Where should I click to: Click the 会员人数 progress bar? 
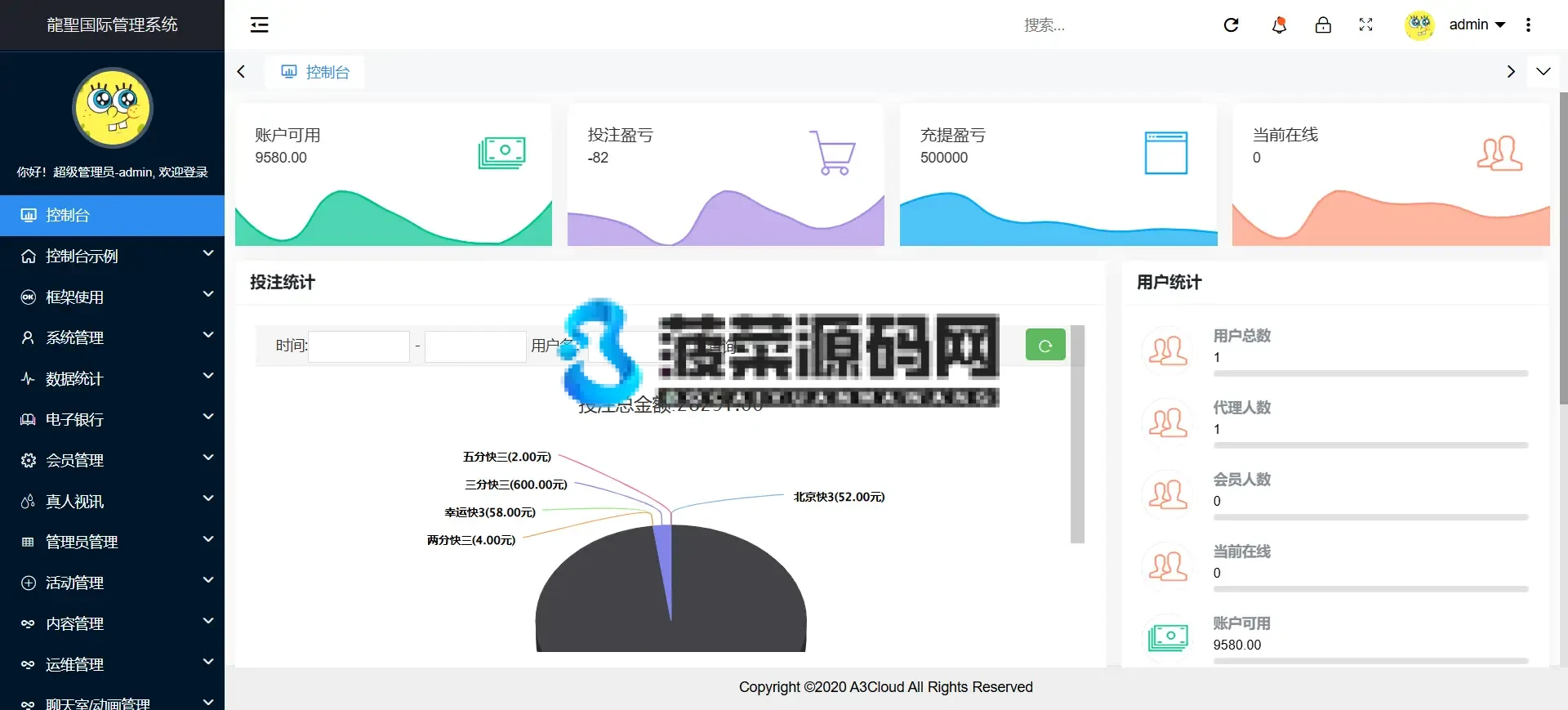click(1370, 517)
